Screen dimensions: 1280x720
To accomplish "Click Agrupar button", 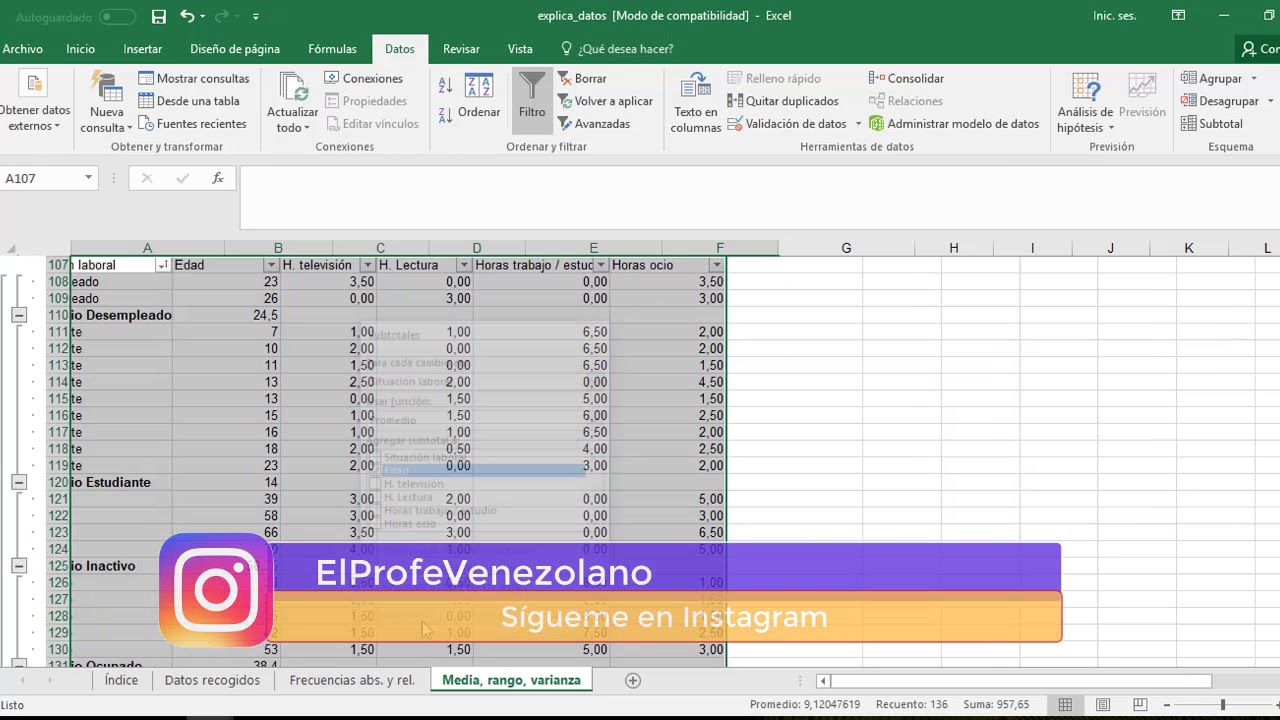I will pos(1211,78).
